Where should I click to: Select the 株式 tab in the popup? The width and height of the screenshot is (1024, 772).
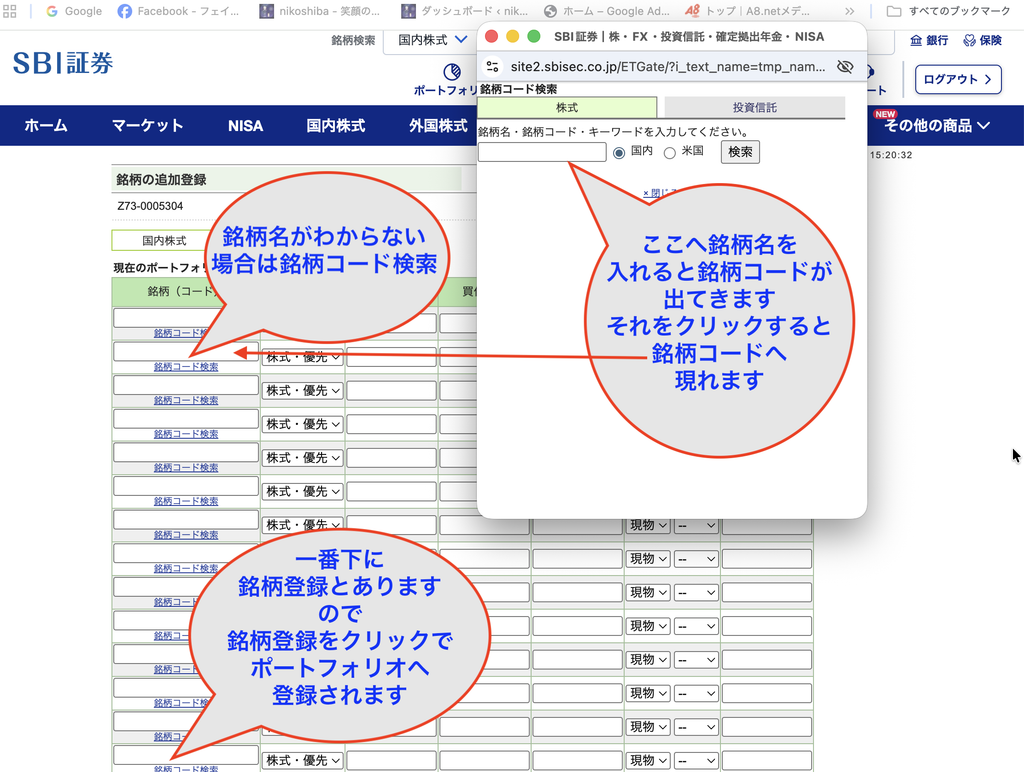pos(567,107)
